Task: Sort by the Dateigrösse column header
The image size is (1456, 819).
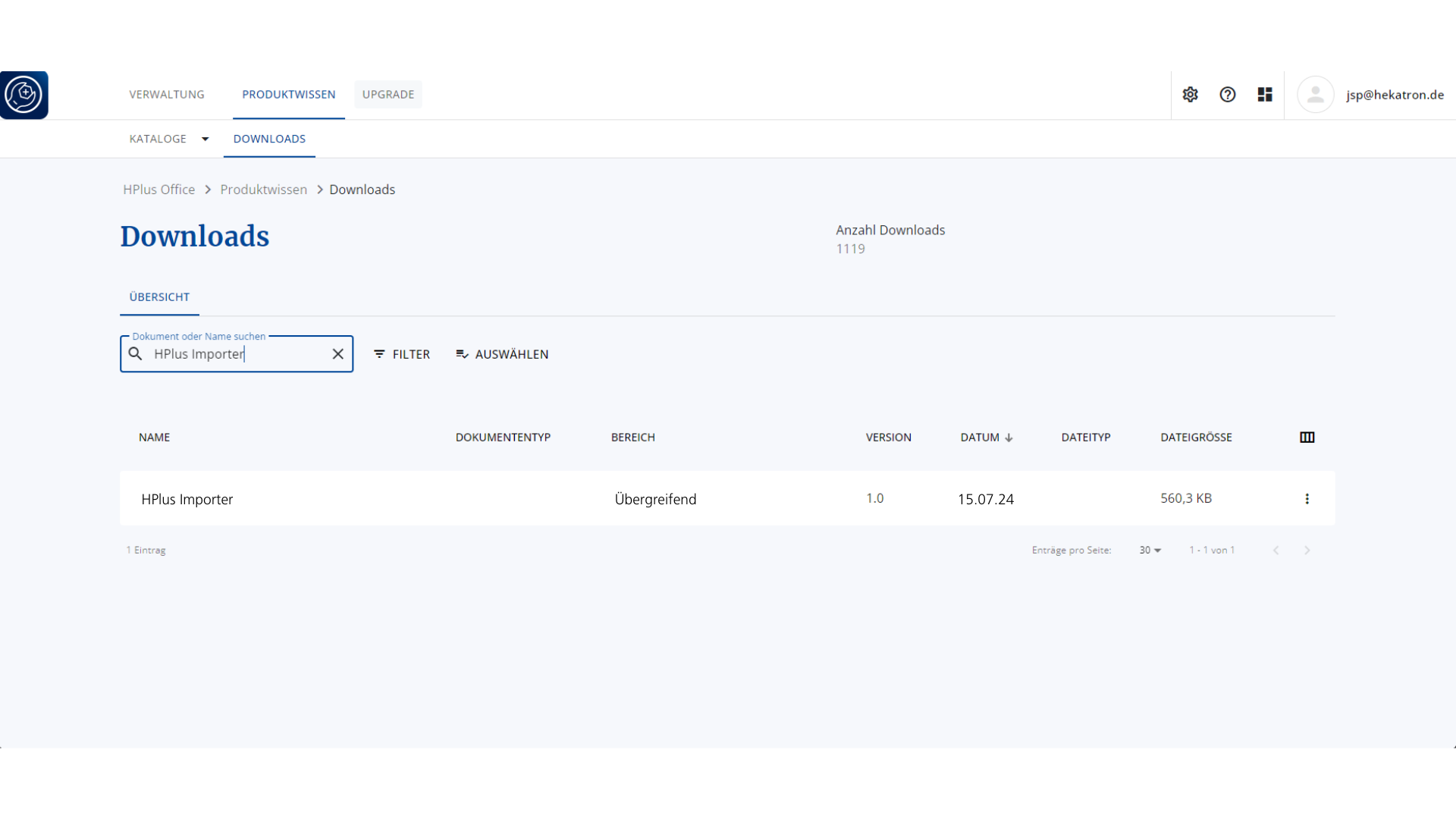Action: click(x=1196, y=438)
